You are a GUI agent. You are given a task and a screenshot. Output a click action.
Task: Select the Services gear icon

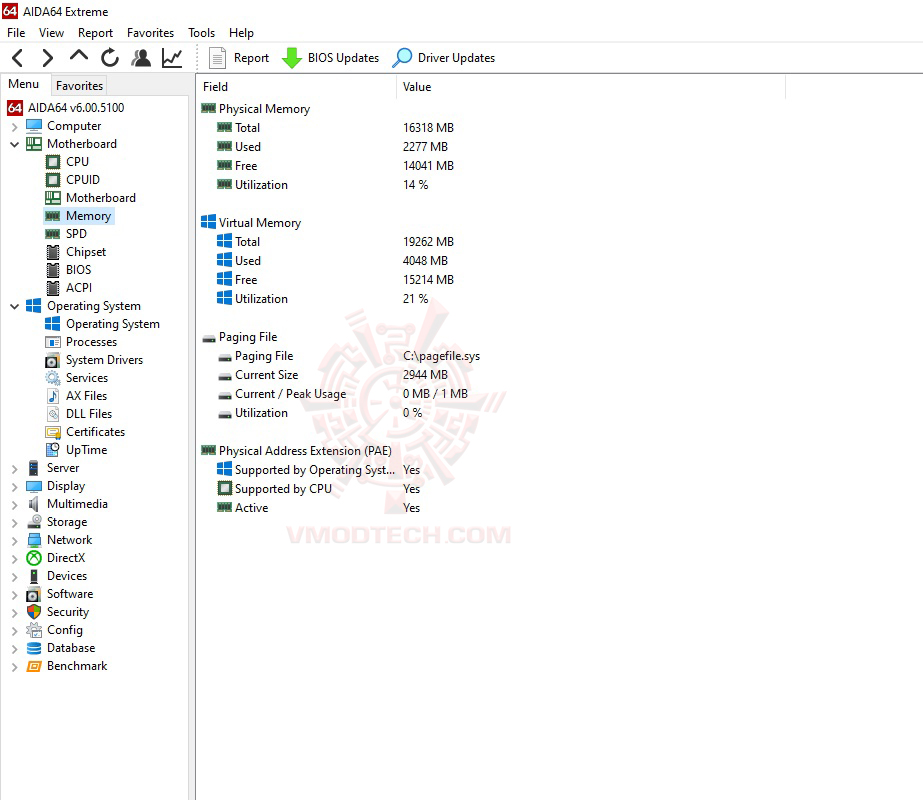[x=53, y=378]
